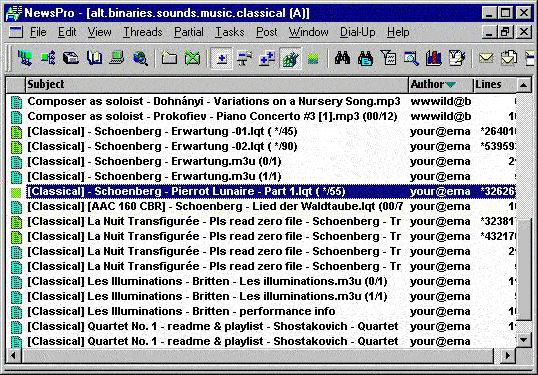Click the wwwild@b author in Dohnányi row

pos(441,102)
